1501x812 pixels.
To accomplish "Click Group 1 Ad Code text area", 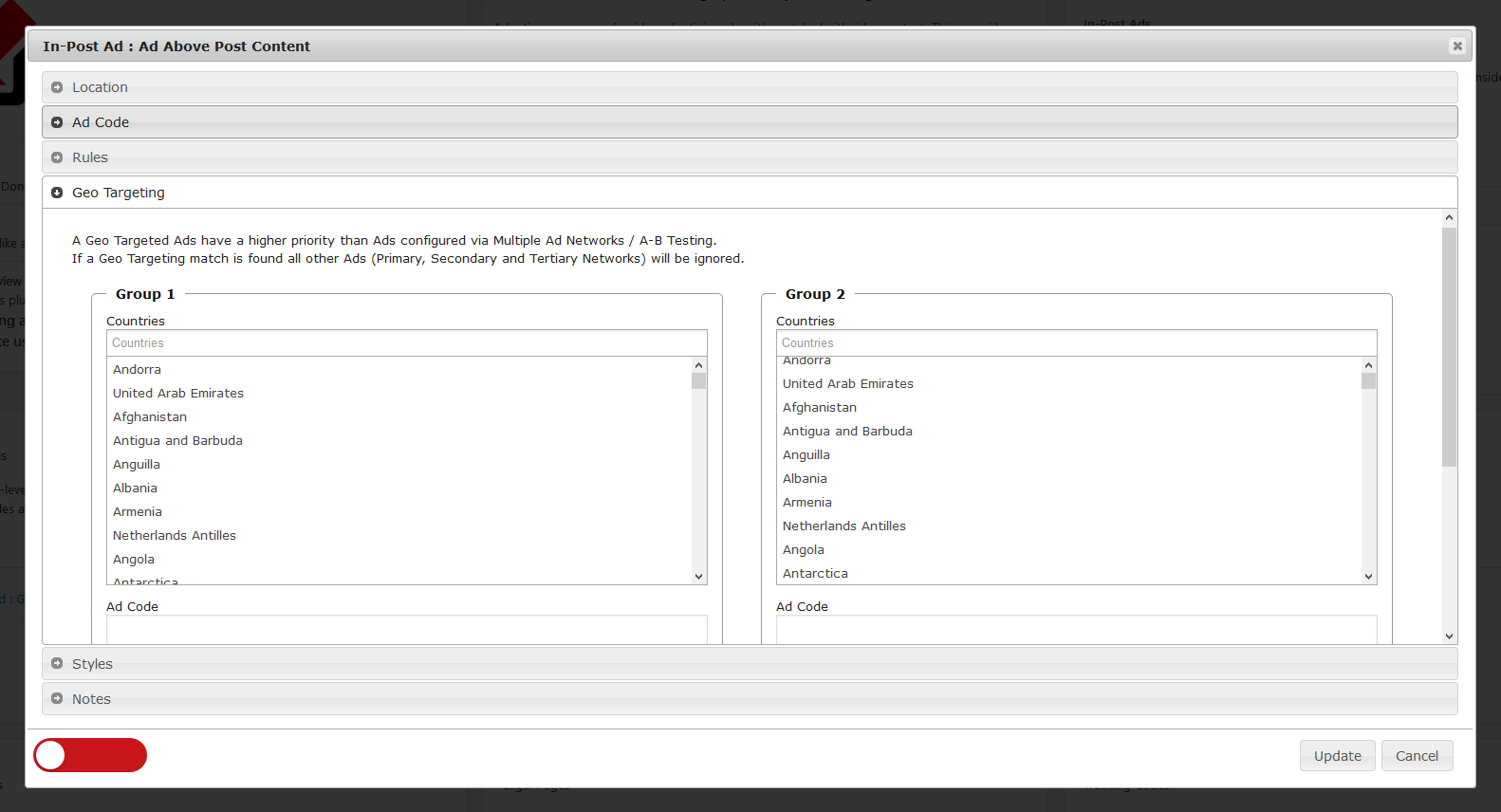I will [x=406, y=630].
